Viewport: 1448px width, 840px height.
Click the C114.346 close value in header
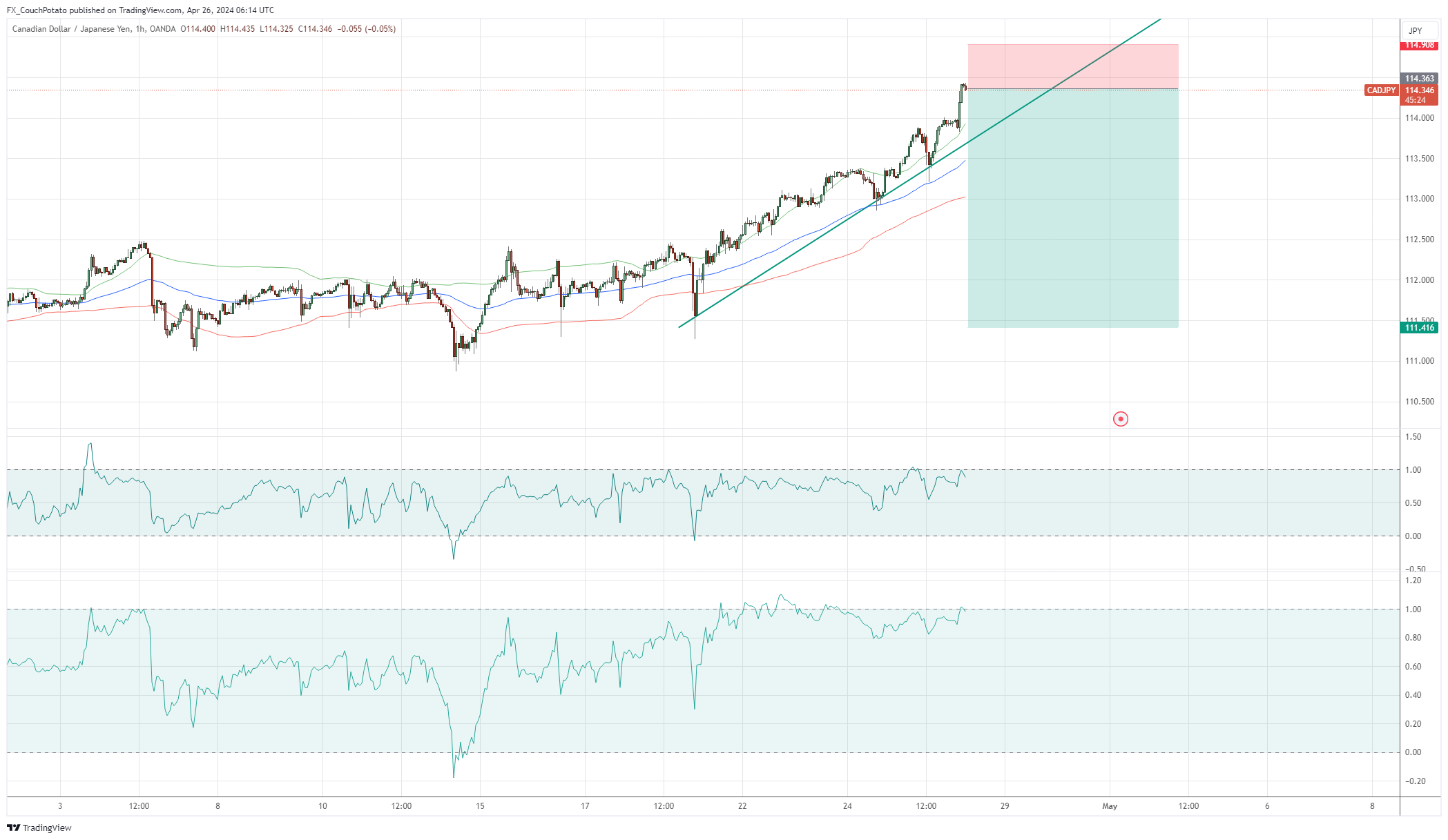(315, 29)
